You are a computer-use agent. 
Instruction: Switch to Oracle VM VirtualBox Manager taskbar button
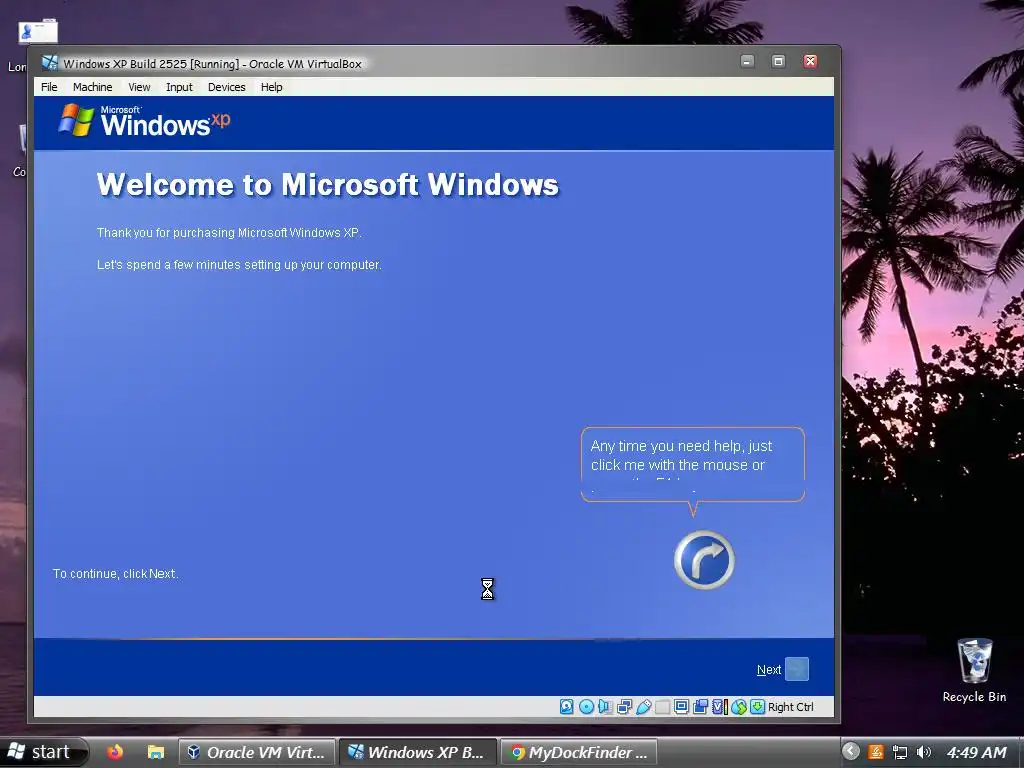point(257,752)
